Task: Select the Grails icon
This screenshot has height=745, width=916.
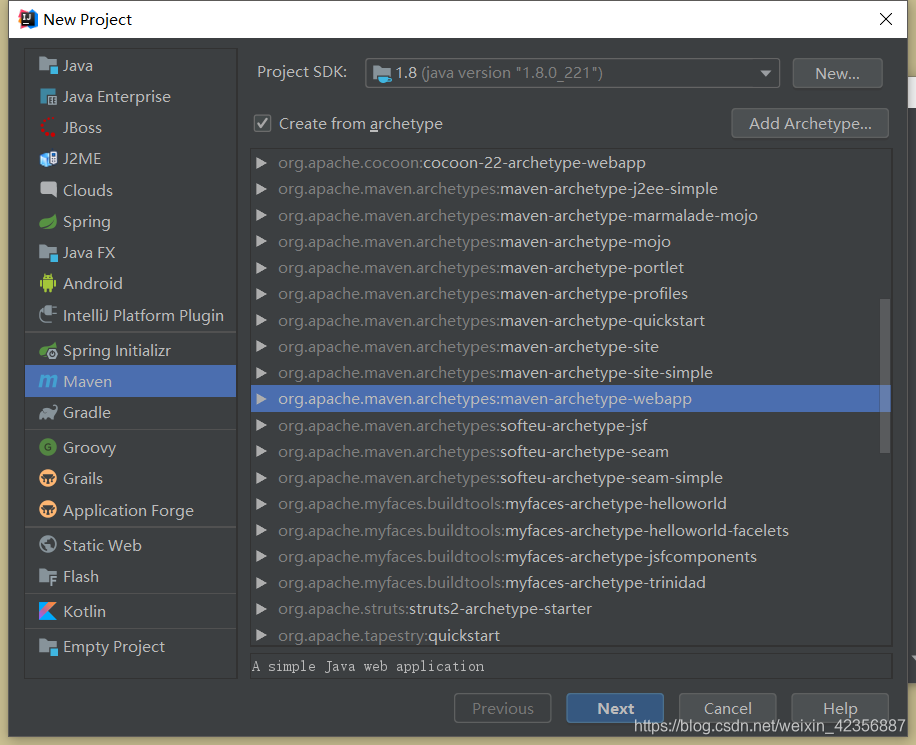Action: tap(48, 479)
